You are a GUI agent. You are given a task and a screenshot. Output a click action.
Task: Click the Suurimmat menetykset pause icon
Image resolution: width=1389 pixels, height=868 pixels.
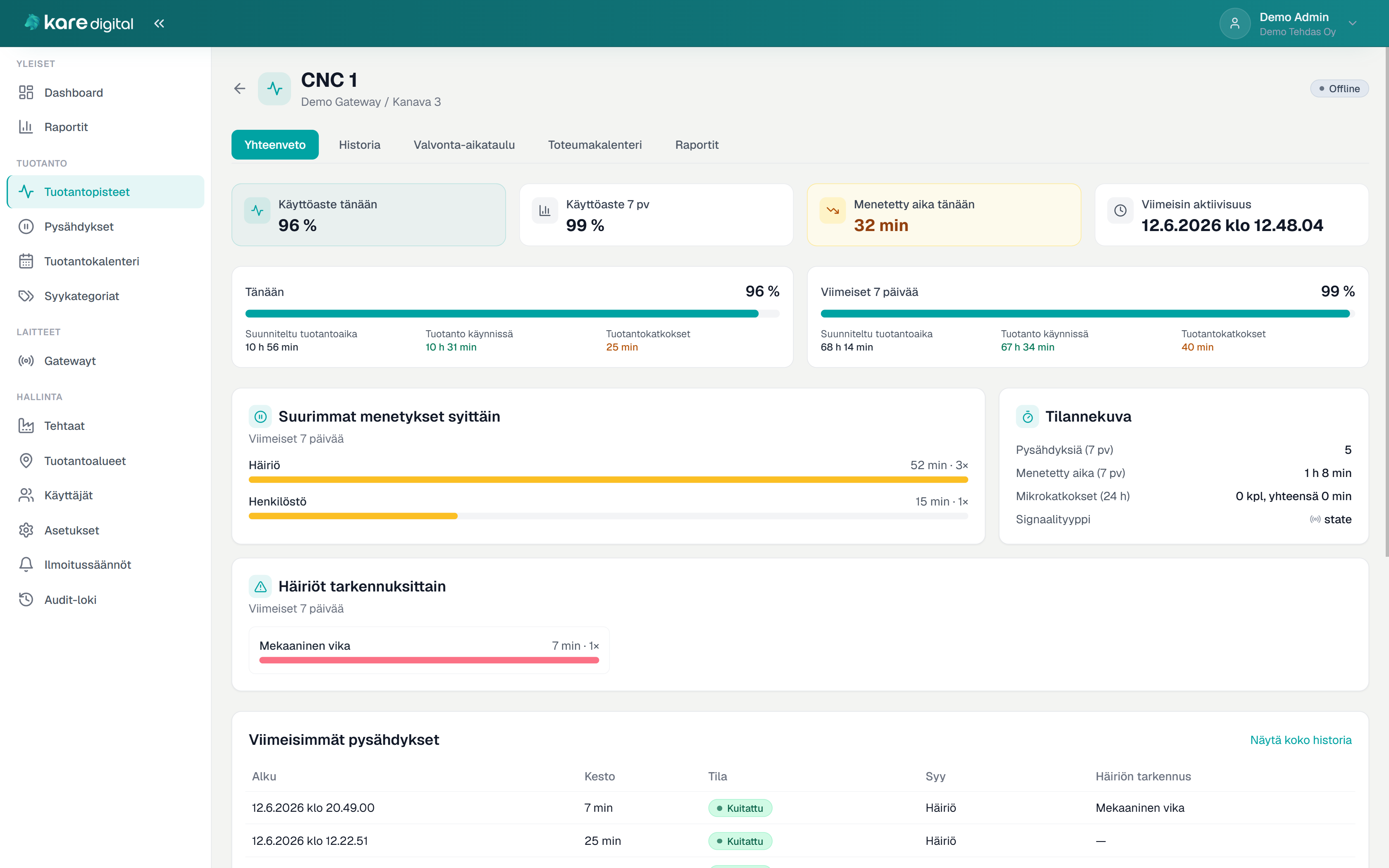tap(260, 417)
